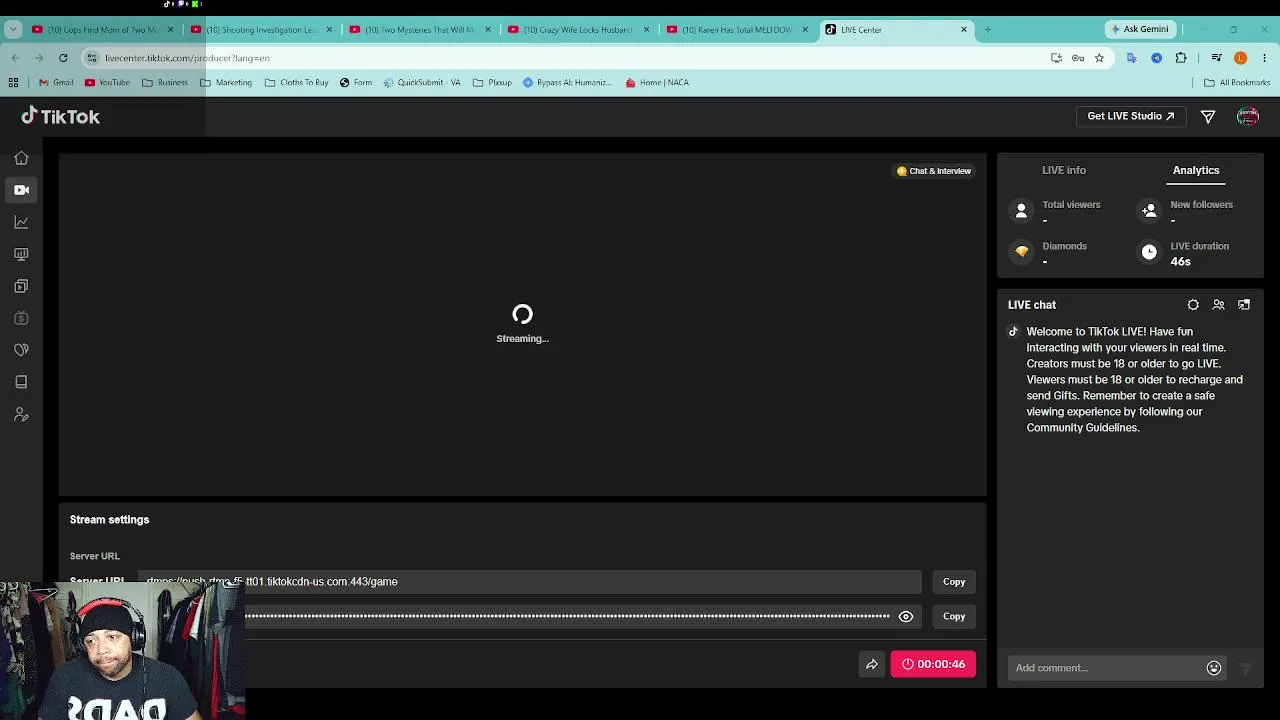Click the TikTok logo
Viewport: 1280px width, 720px height.
(61, 116)
